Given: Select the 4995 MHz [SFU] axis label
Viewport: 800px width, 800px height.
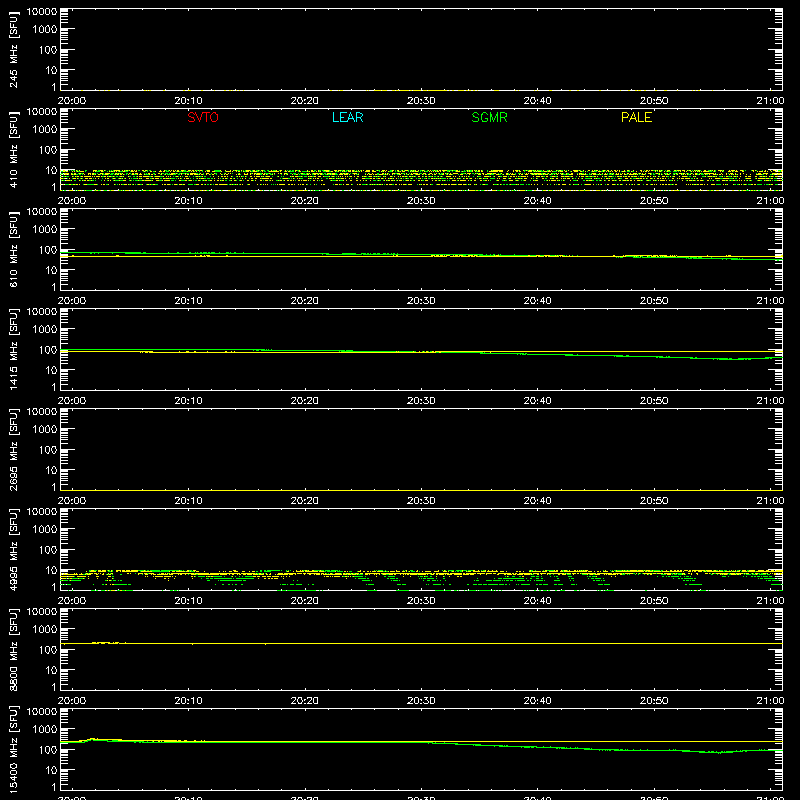Looking at the screenshot, I should tap(14, 549).
